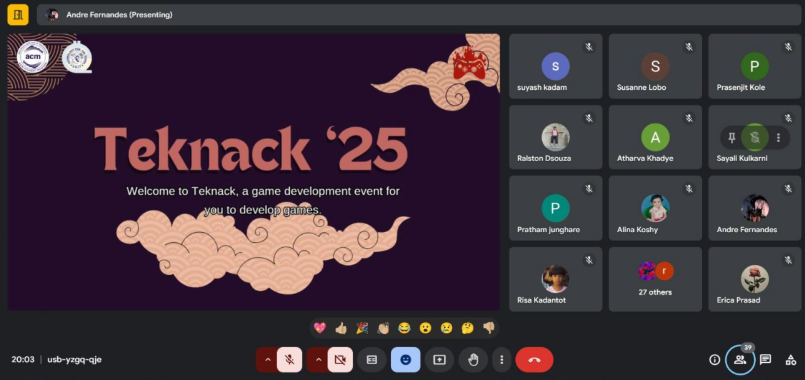Image resolution: width=805 pixels, height=380 pixels.
Task: Open more options on Sayali Kulkarni tile
Action: click(x=778, y=137)
